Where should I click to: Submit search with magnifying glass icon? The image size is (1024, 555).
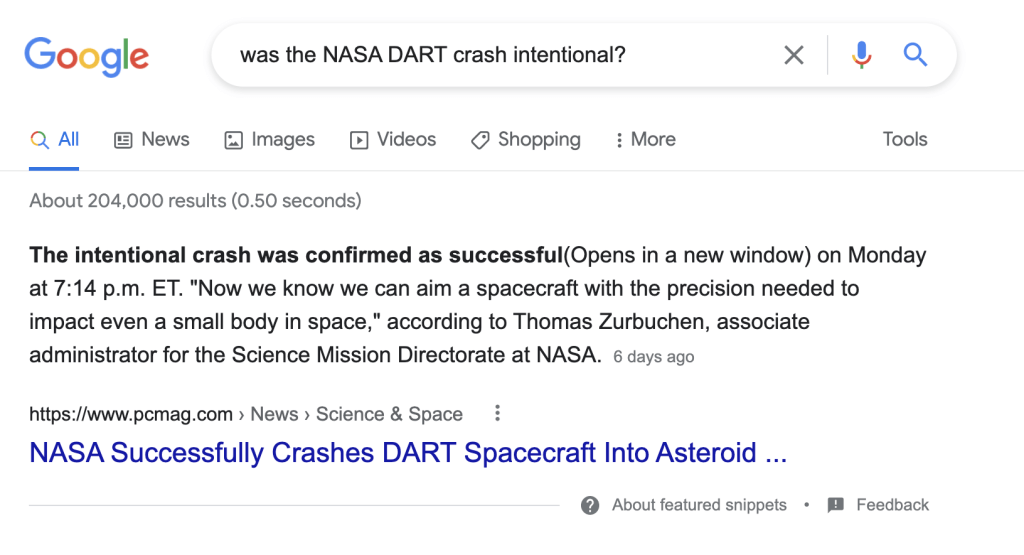915,54
